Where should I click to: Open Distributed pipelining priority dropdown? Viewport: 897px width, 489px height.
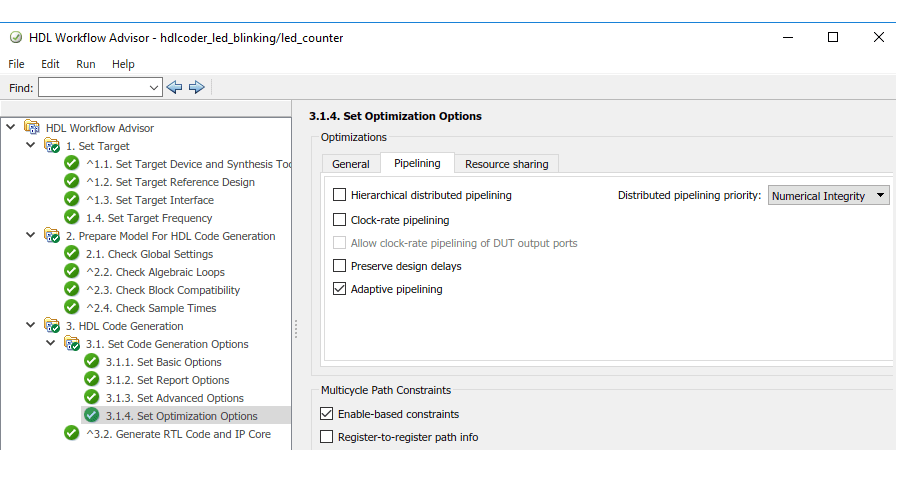pos(829,196)
